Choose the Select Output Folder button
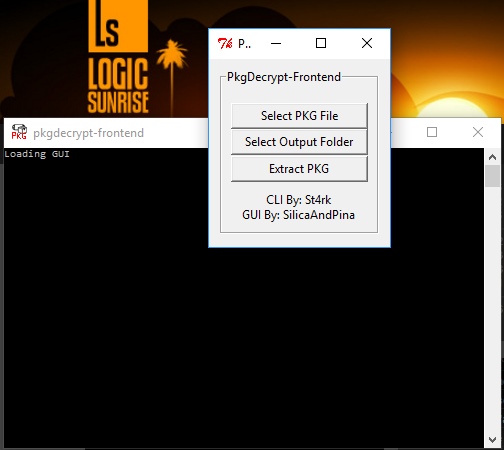The width and height of the screenshot is (504, 450). (299, 142)
